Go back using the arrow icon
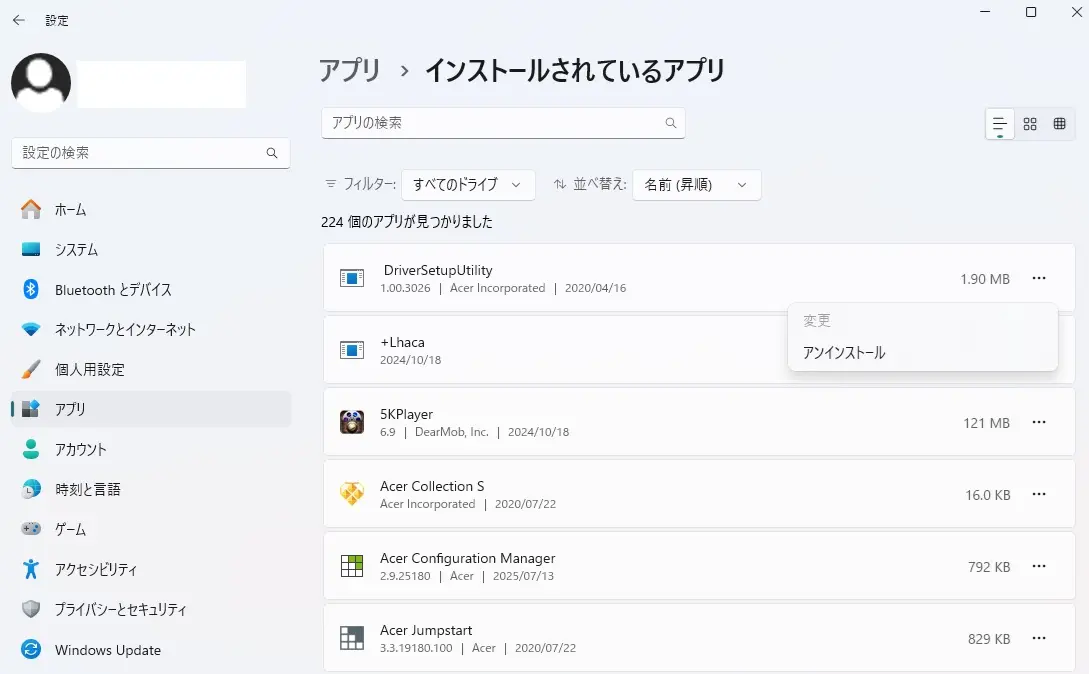The image size is (1089, 674). pyautogui.click(x=19, y=20)
